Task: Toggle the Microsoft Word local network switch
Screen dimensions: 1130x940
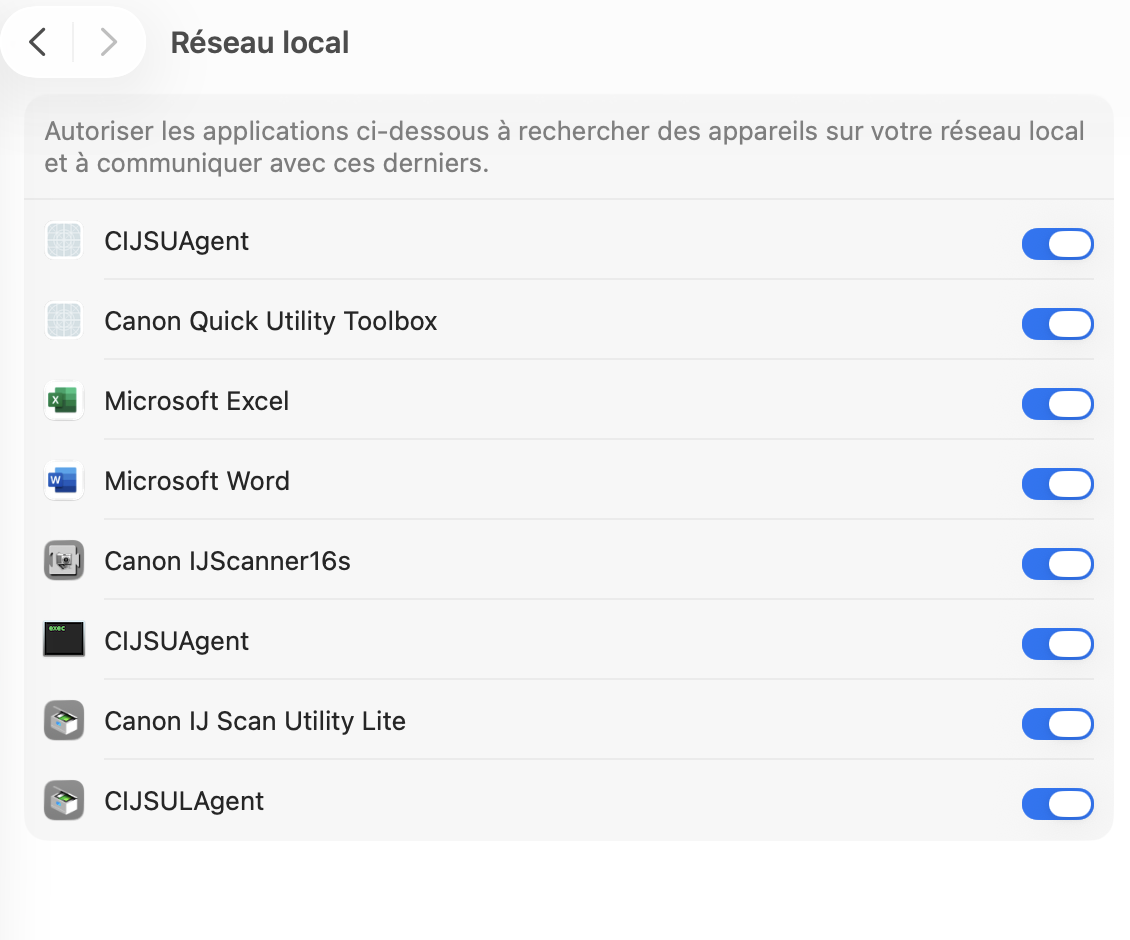Action: (x=1057, y=484)
